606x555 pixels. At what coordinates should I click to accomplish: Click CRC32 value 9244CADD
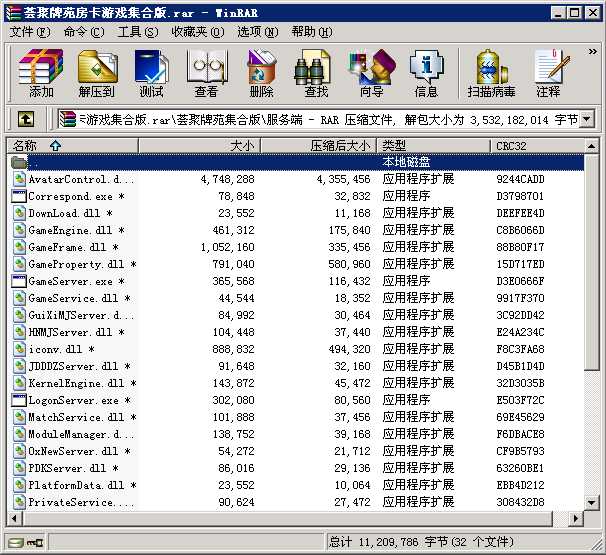click(x=520, y=179)
